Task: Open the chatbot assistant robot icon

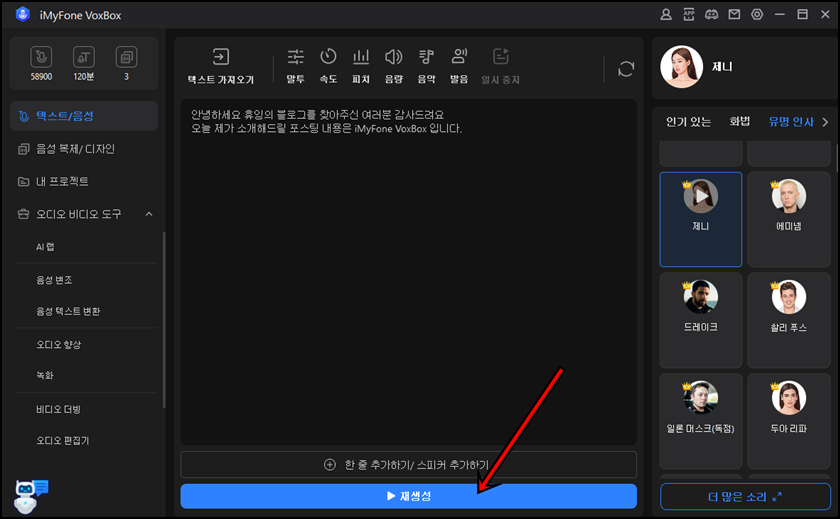Action: click(x=29, y=496)
